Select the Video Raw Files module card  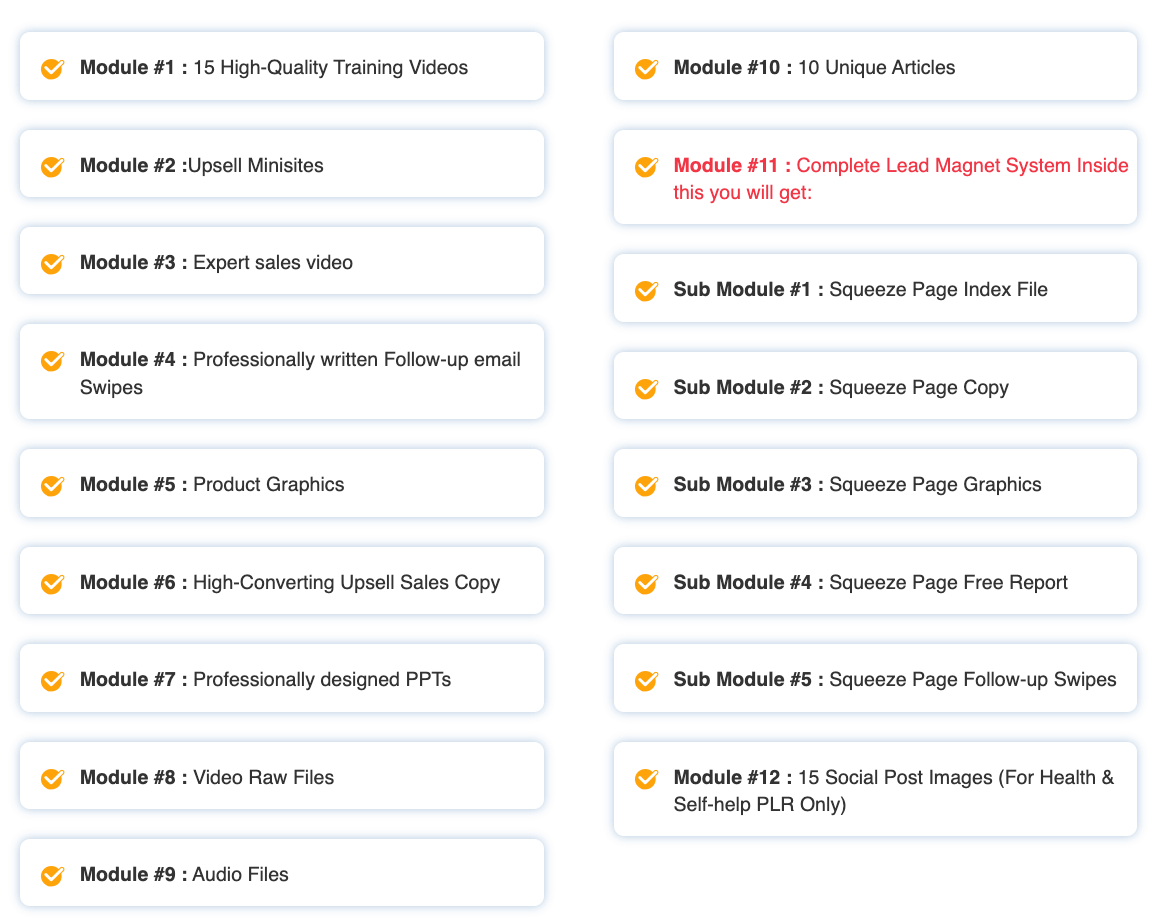point(281,777)
